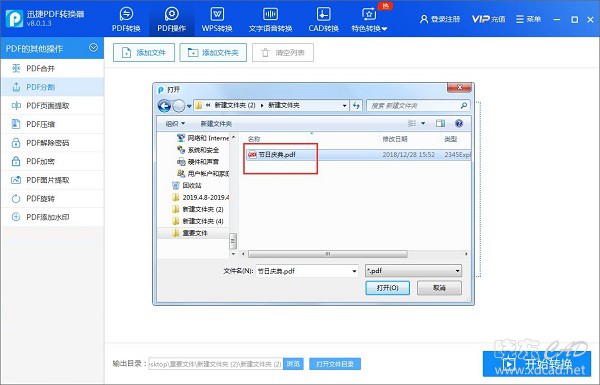Select the PDF操作 top tab
The image size is (600, 385).
[x=171, y=19]
